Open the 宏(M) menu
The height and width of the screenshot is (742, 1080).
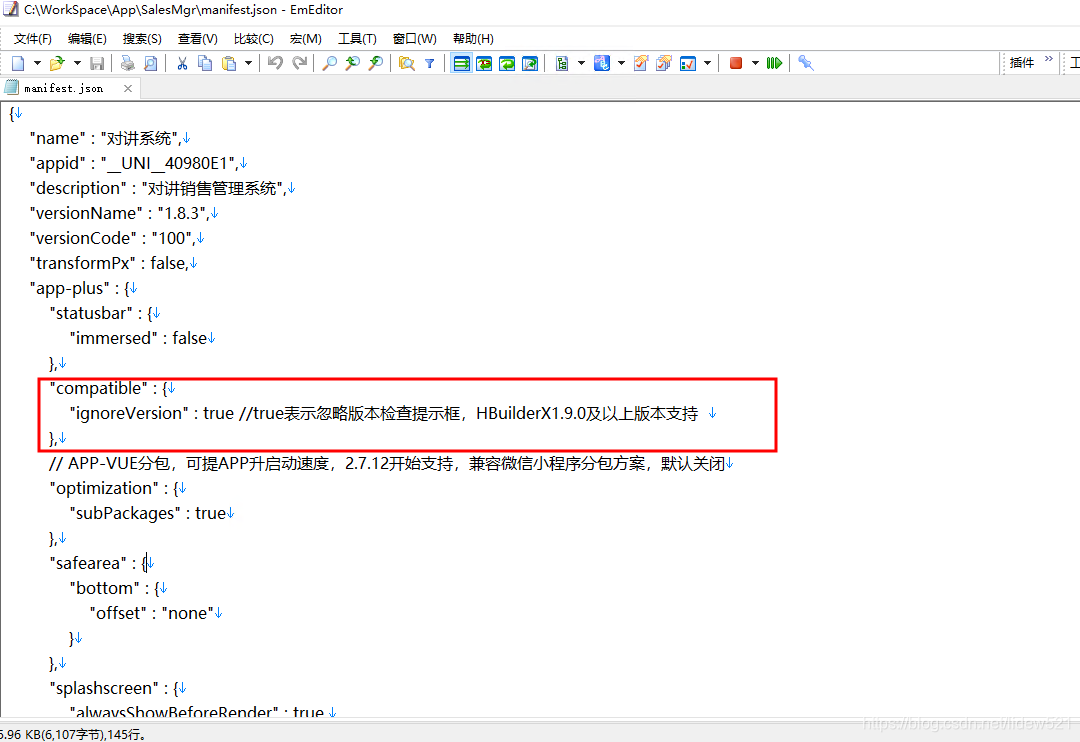[306, 39]
